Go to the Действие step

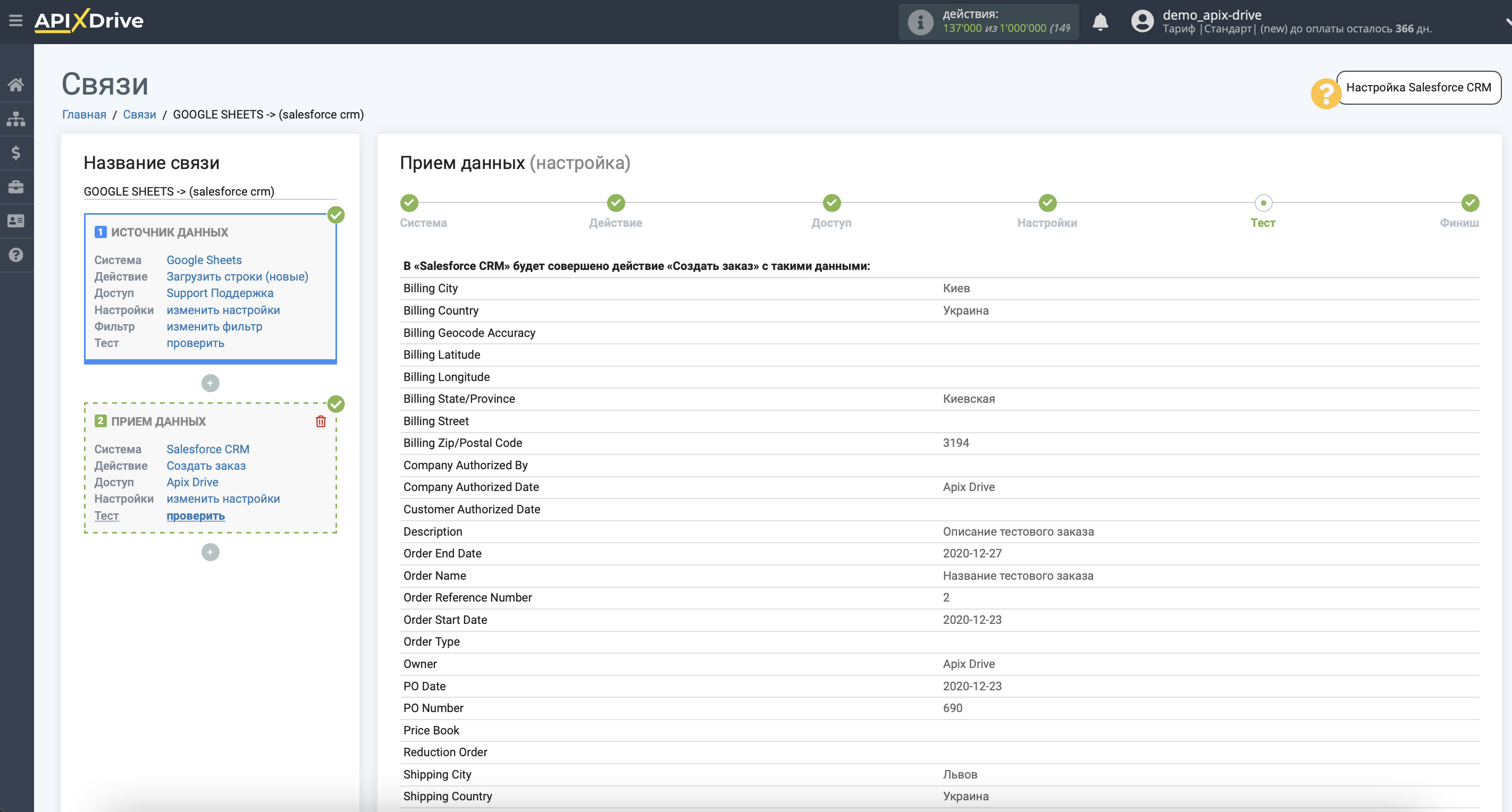coord(616,202)
